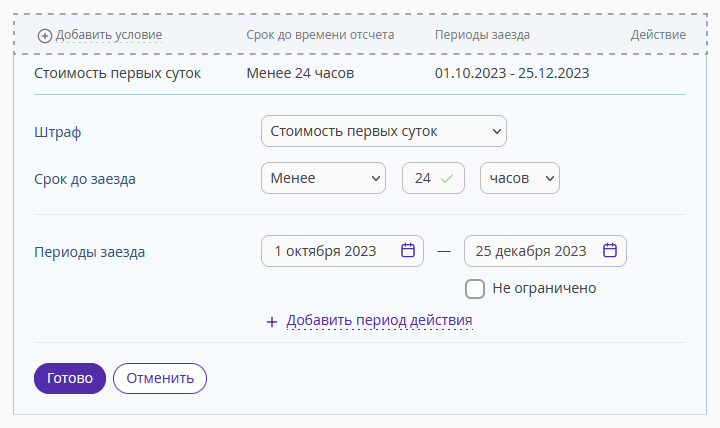This screenshot has height=428, width=720.
Task: Open the часов time unit dropdown
Action: point(520,178)
